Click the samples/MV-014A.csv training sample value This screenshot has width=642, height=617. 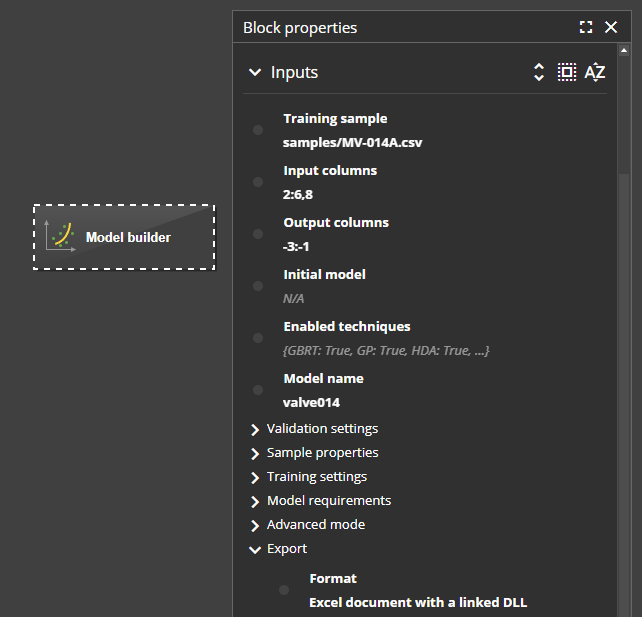tap(352, 143)
